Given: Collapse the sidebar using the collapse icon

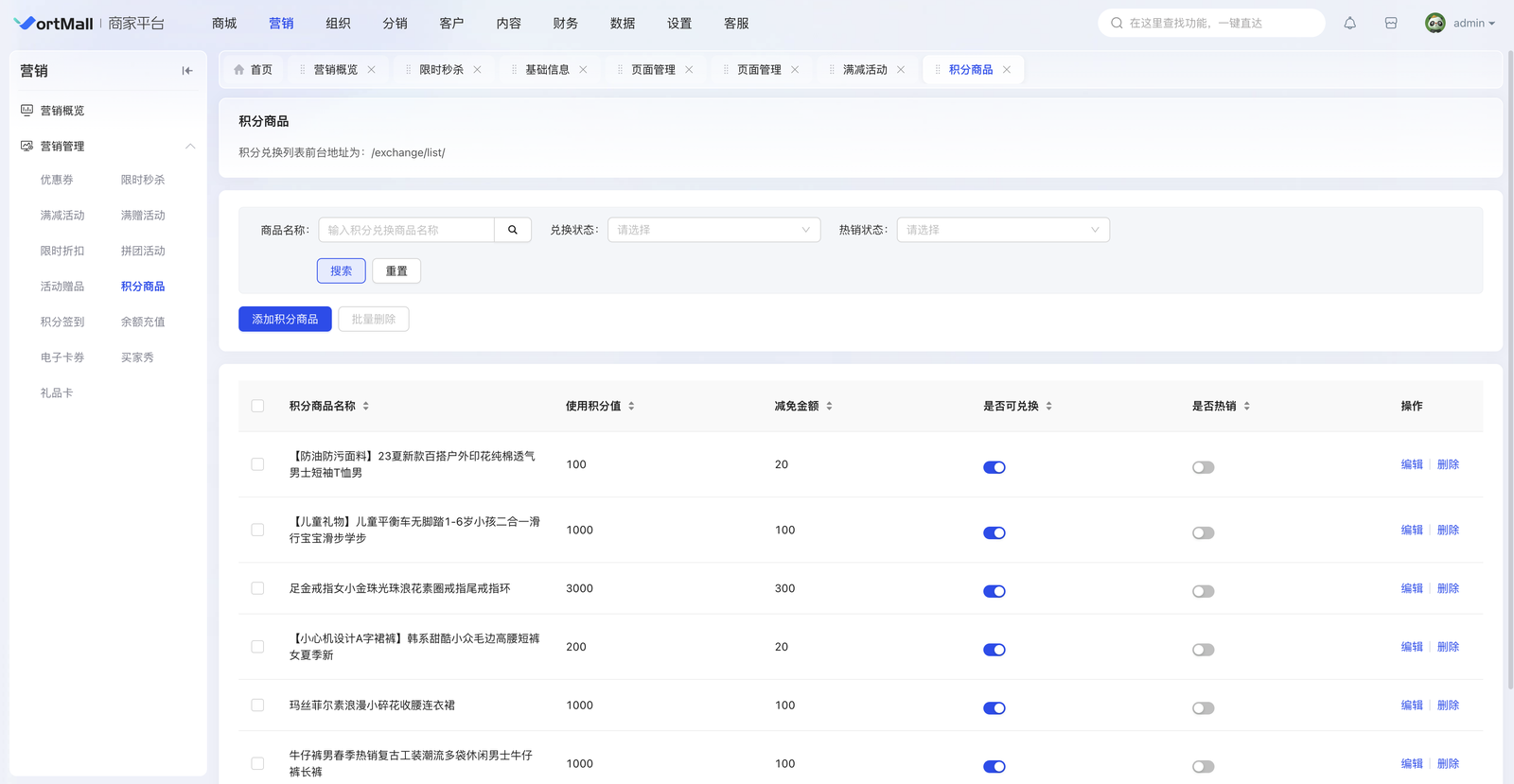Looking at the screenshot, I should click(187, 71).
